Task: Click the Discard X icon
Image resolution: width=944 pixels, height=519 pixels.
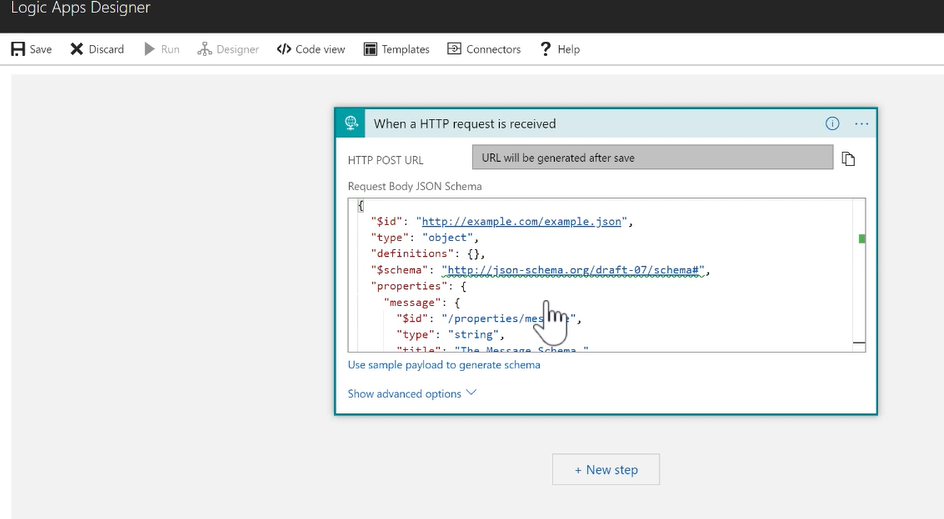Action: (x=77, y=49)
